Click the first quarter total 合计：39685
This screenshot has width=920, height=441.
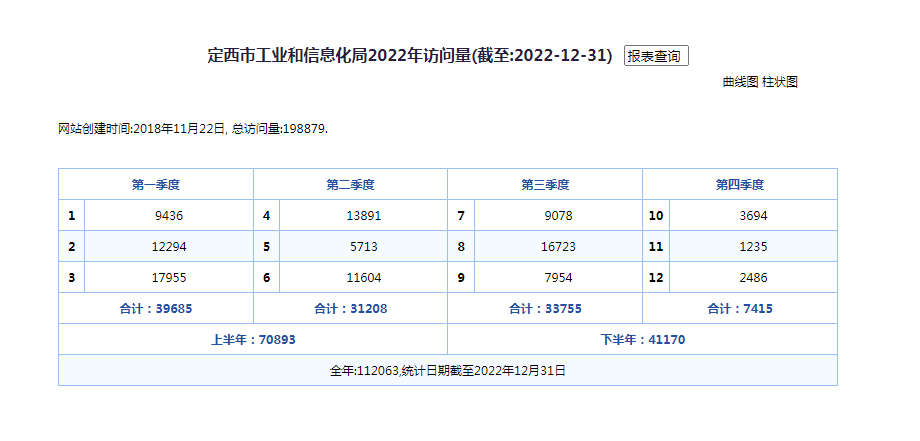pyautogui.click(x=155, y=309)
